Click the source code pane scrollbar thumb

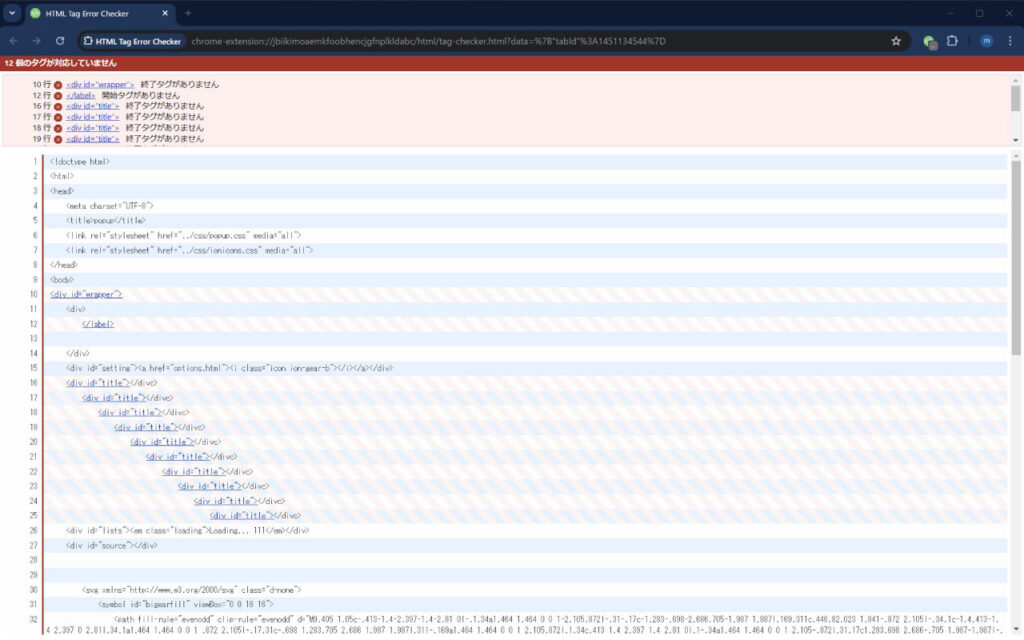coord(1016,259)
